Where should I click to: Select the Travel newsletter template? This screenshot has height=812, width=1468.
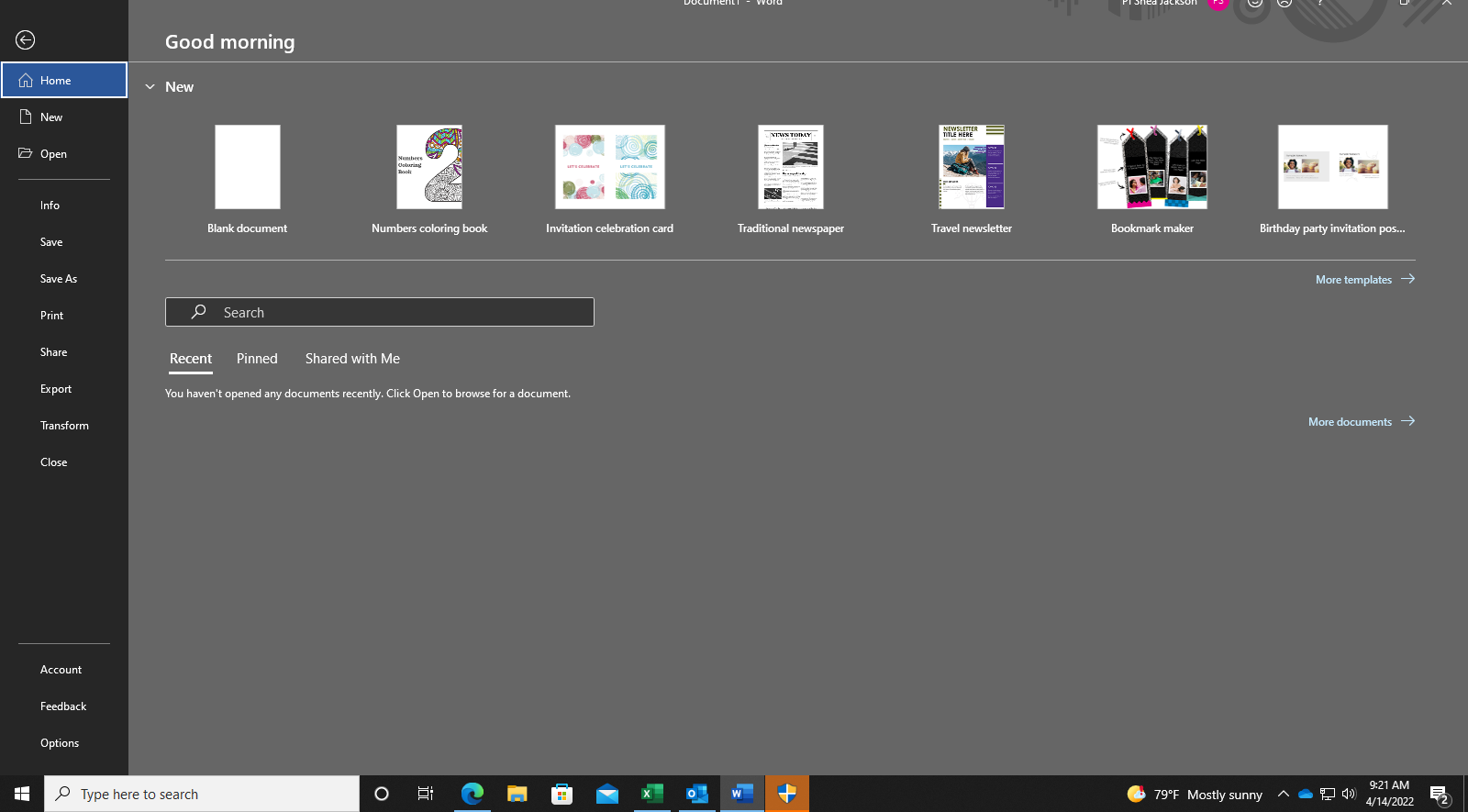[971, 167]
